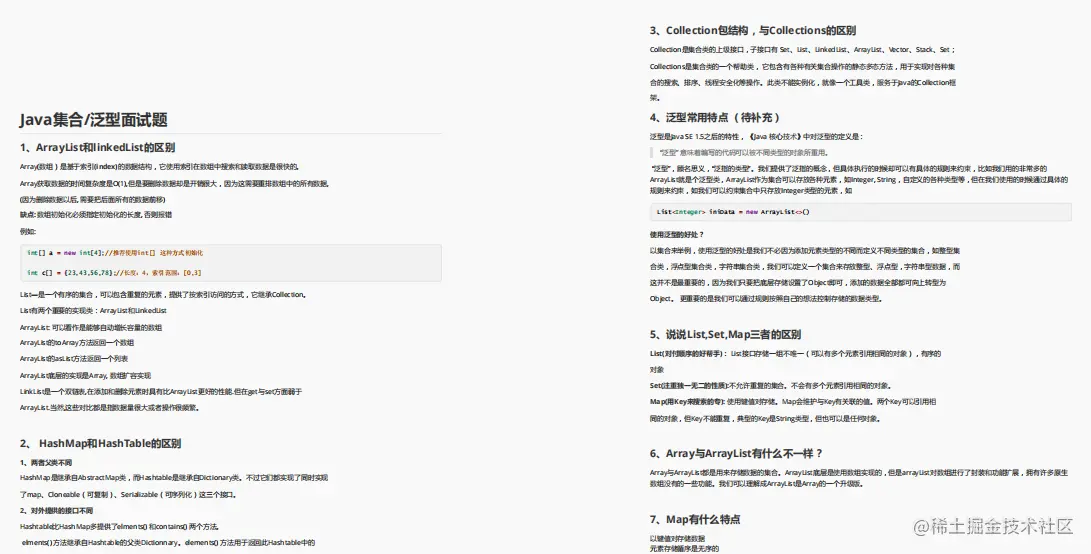Click heading "3、Collection包结构，与Collections的区别"

753,31
